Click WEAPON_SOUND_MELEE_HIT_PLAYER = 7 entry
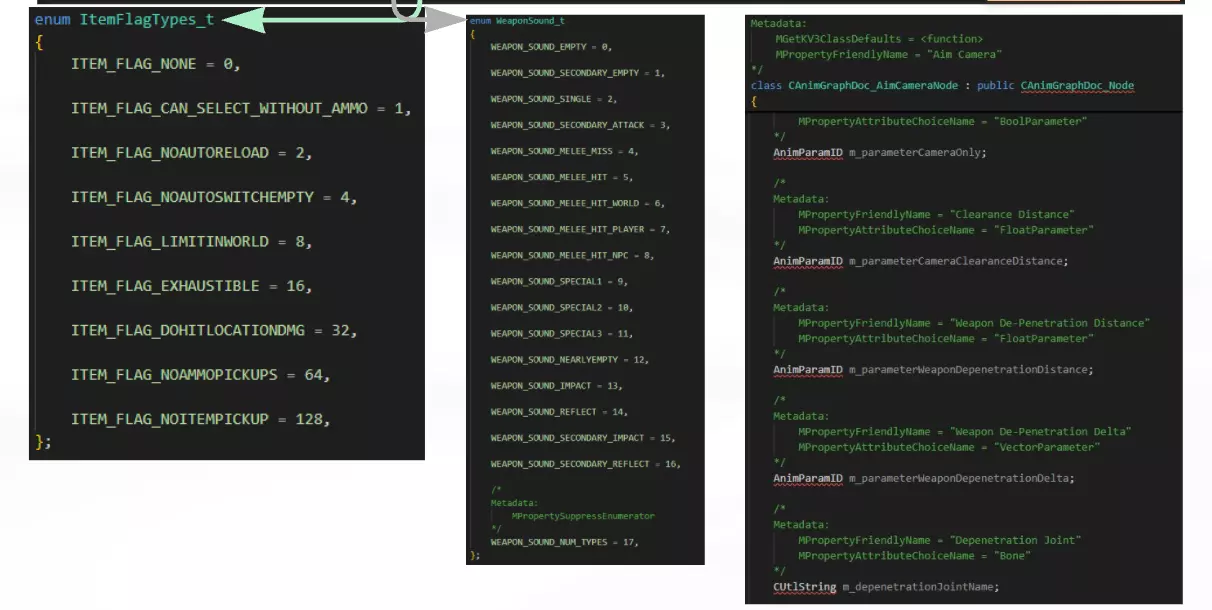Viewport: 1212px width, 610px height. (580, 229)
